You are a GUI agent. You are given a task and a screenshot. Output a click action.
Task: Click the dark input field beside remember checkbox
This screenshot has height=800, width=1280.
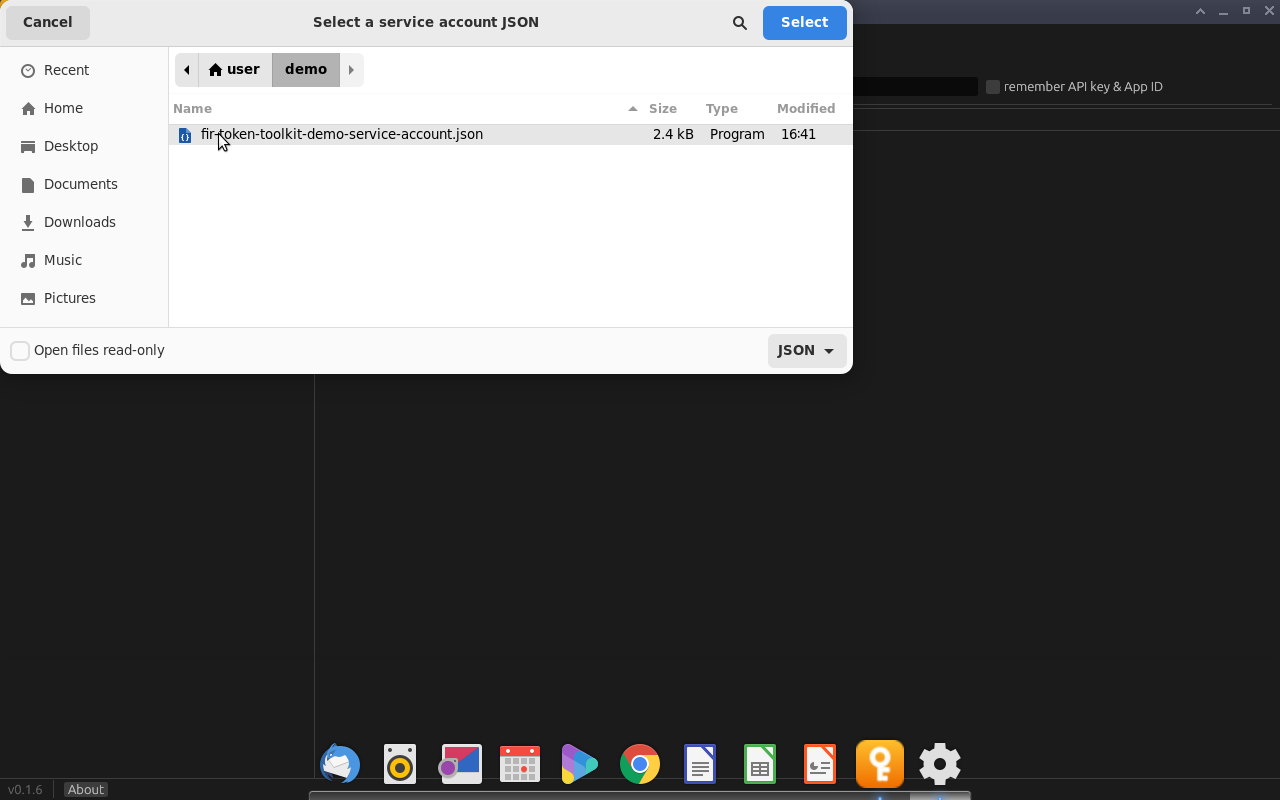click(x=915, y=87)
